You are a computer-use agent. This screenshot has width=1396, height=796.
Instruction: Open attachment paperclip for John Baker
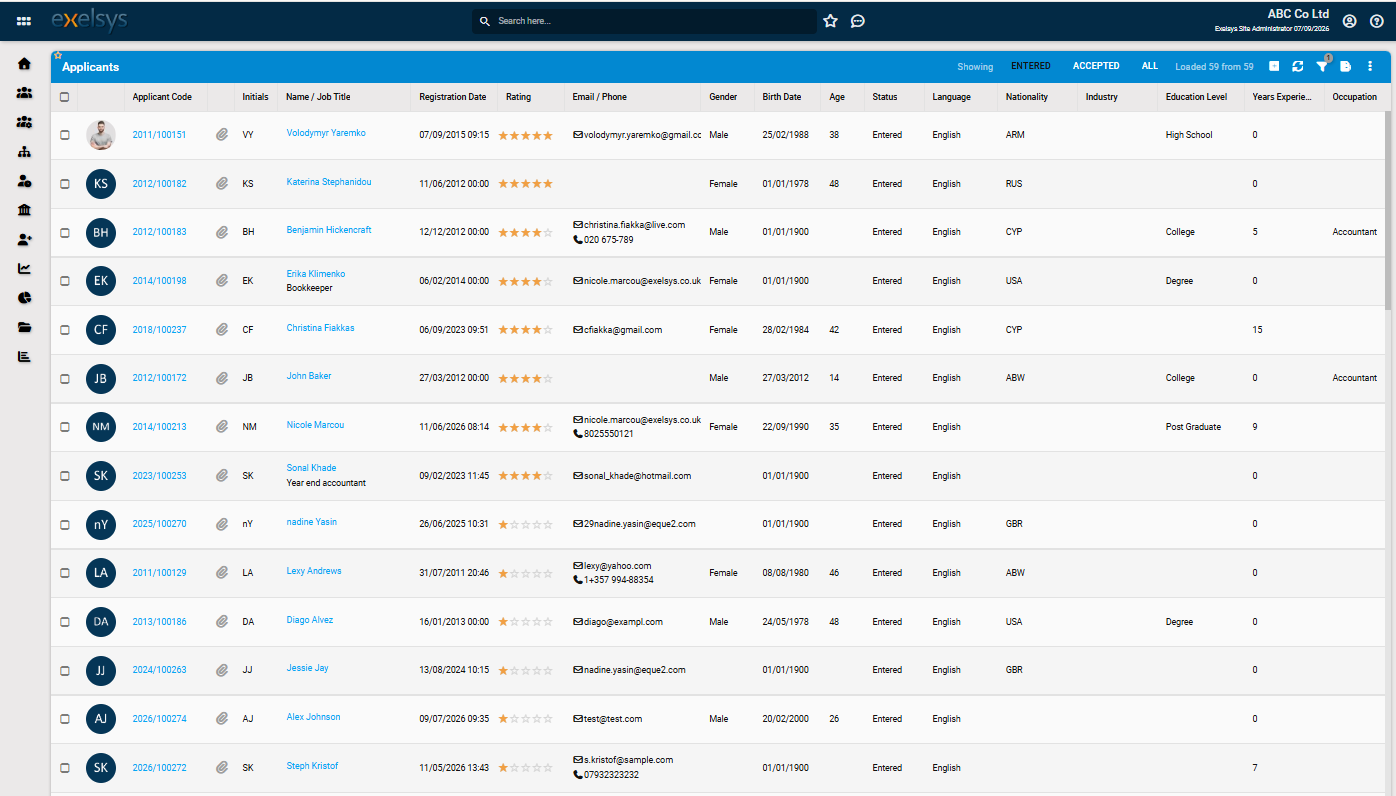pos(222,378)
